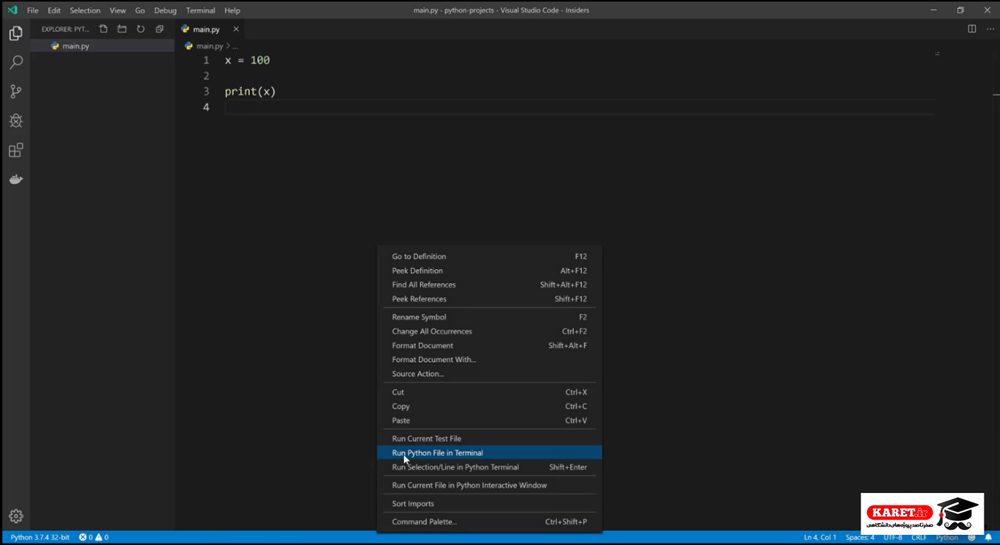Select Python 3.7.4 32-bit interpreter in status bar
The width and height of the screenshot is (1000, 545).
click(40, 537)
